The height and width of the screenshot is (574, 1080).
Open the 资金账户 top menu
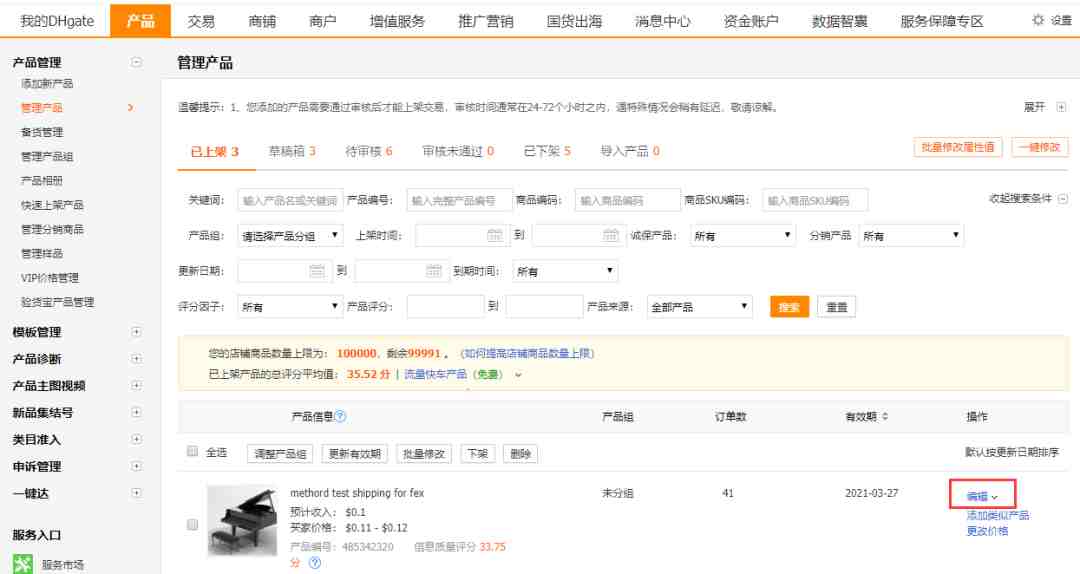751,21
